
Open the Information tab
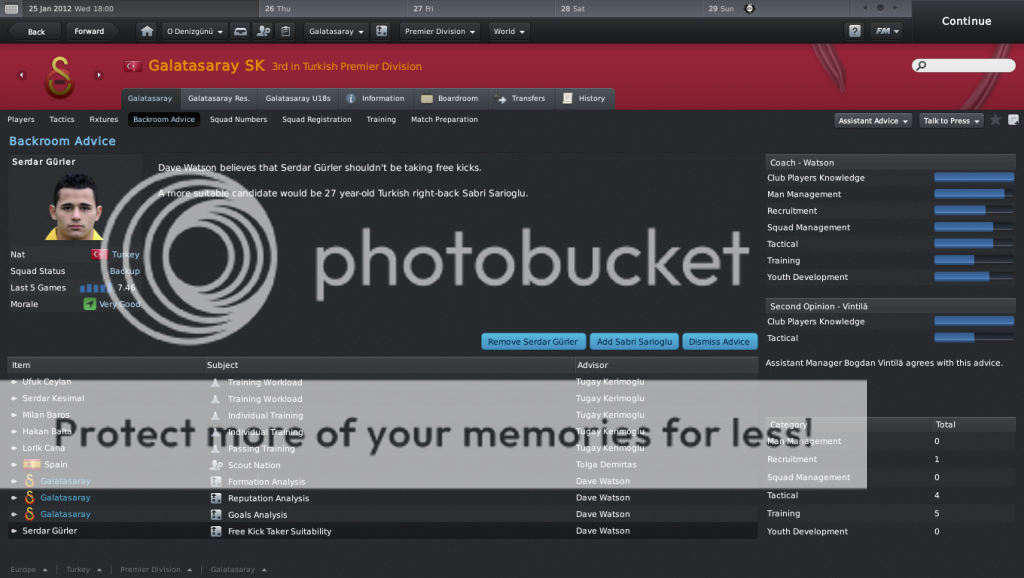[x=376, y=99]
